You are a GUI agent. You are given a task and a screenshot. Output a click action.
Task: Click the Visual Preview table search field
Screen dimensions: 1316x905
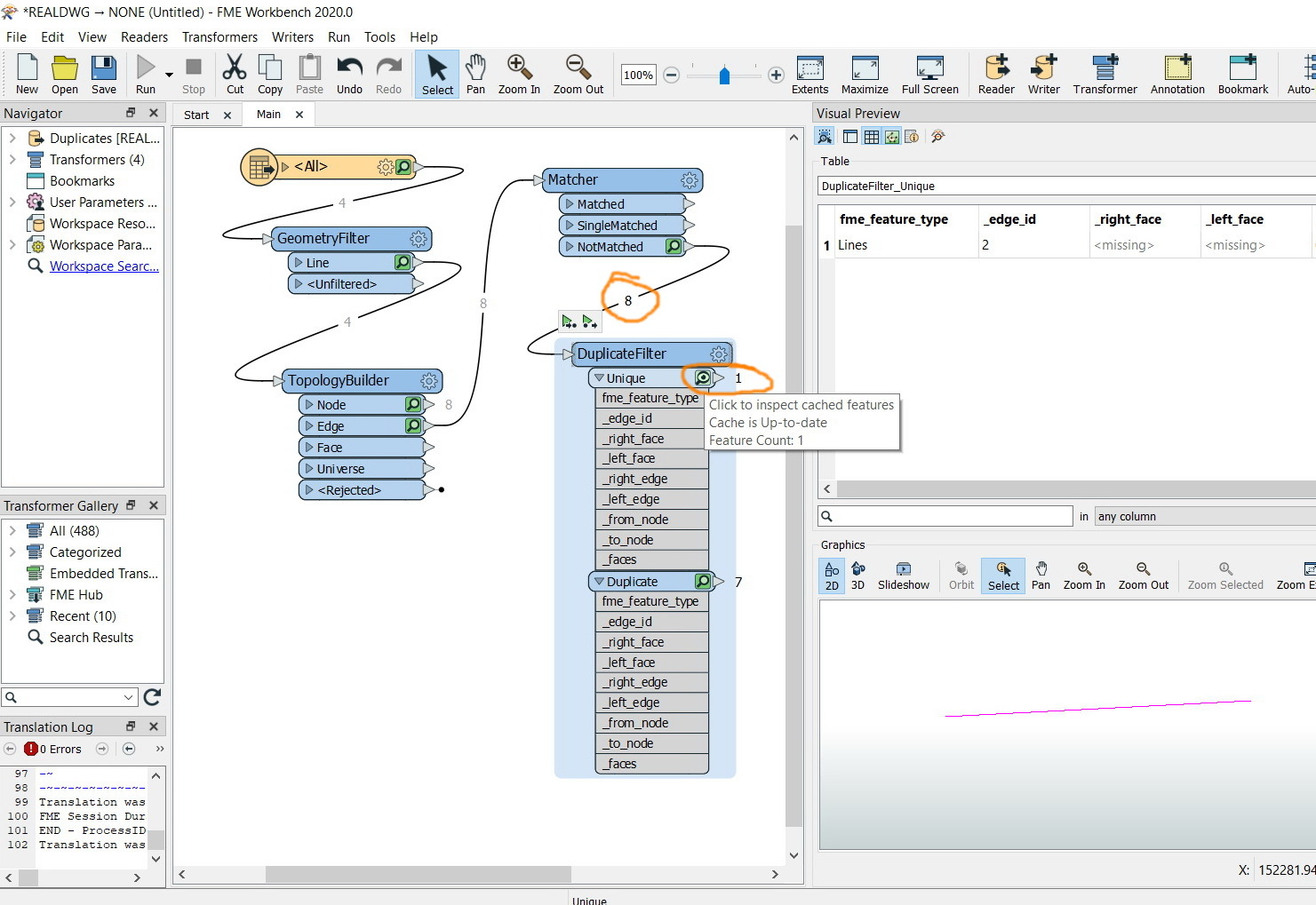click(x=945, y=517)
